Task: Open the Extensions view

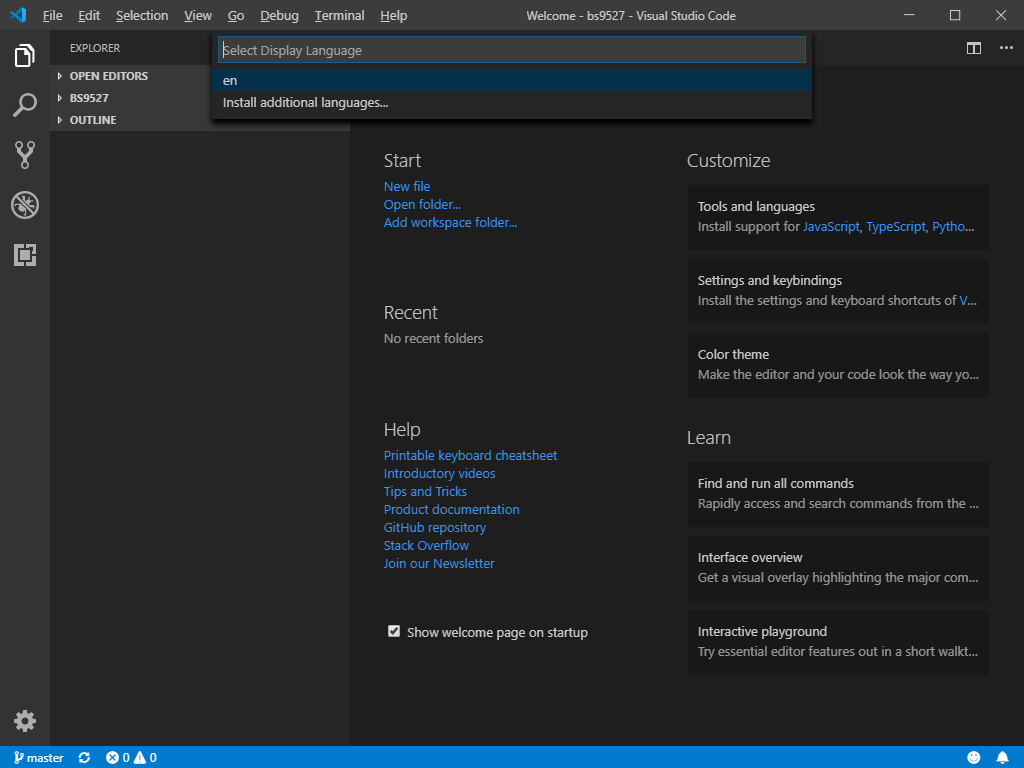Action: tap(25, 255)
